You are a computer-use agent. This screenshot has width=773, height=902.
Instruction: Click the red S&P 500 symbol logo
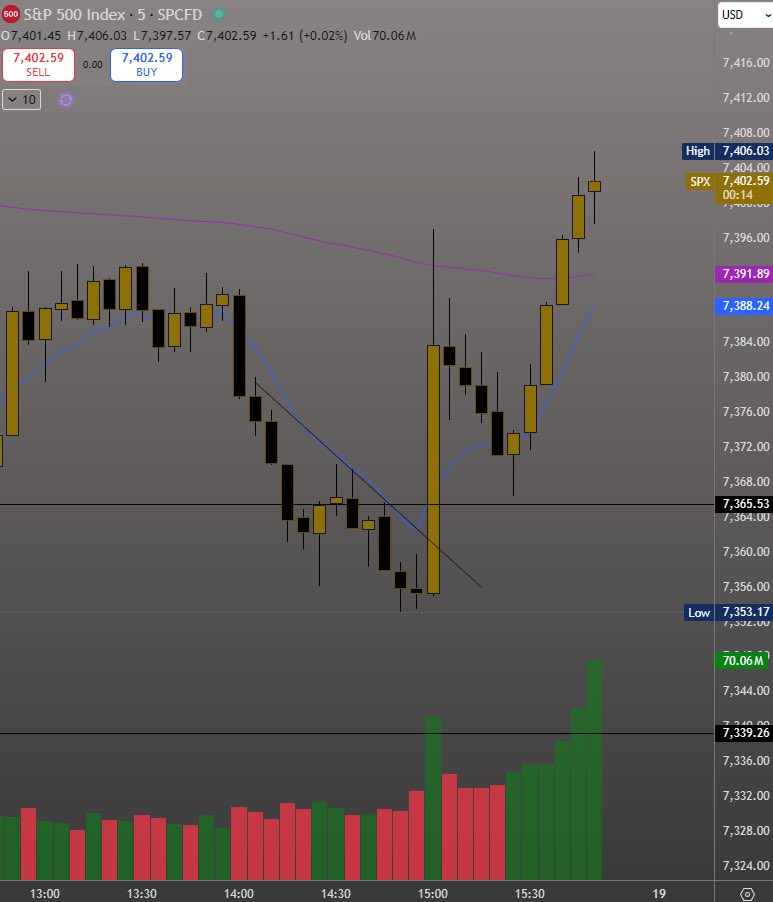tap(10, 14)
